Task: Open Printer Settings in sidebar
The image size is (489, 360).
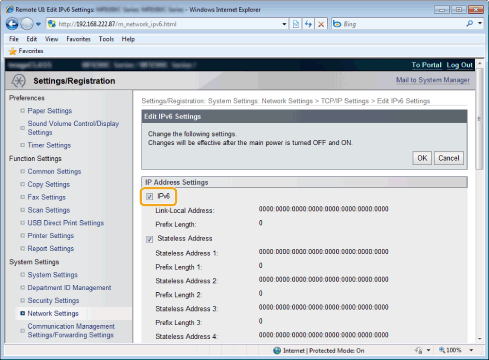Action: pyautogui.click(x=51, y=236)
